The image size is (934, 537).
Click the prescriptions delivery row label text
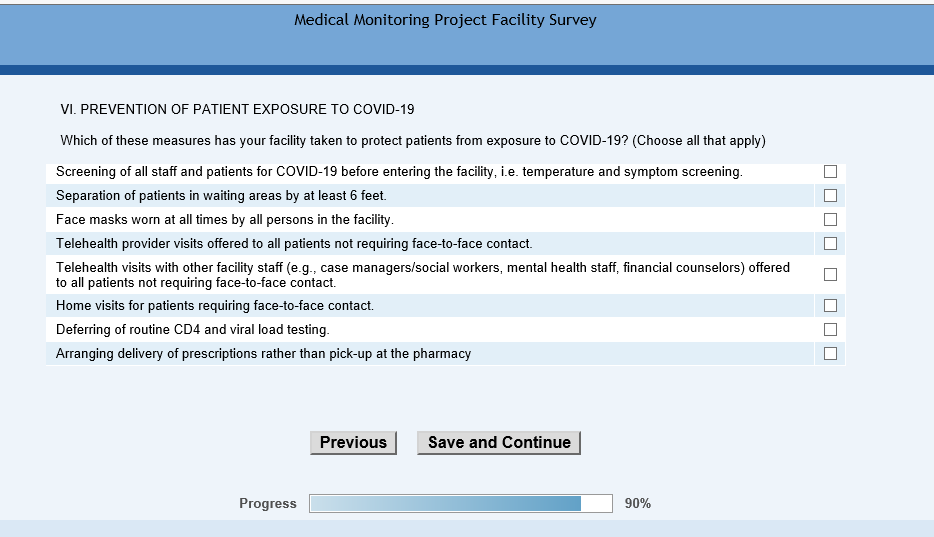[263, 354]
